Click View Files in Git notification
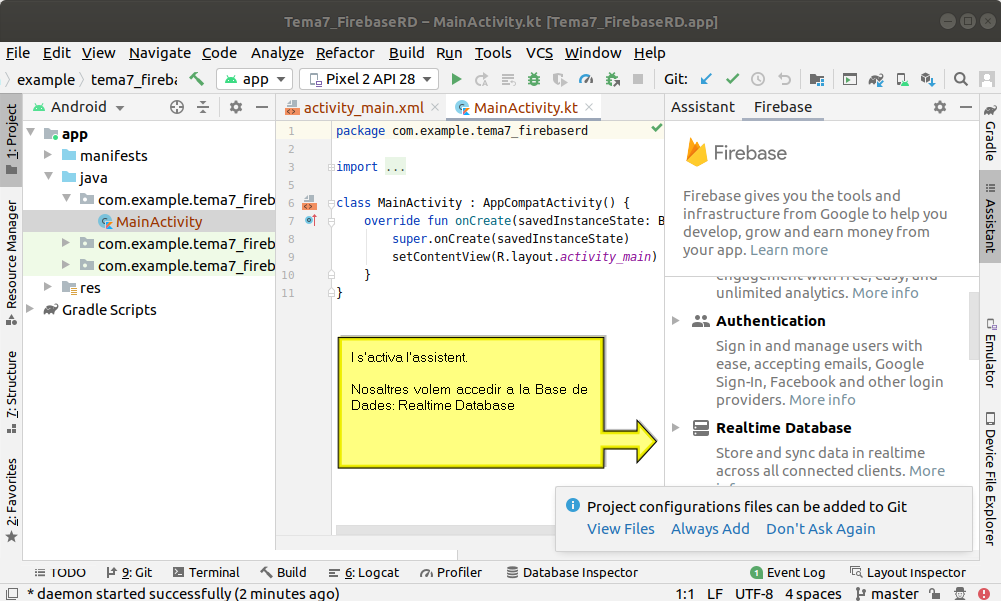This screenshot has width=1001, height=601. pyautogui.click(x=621, y=529)
